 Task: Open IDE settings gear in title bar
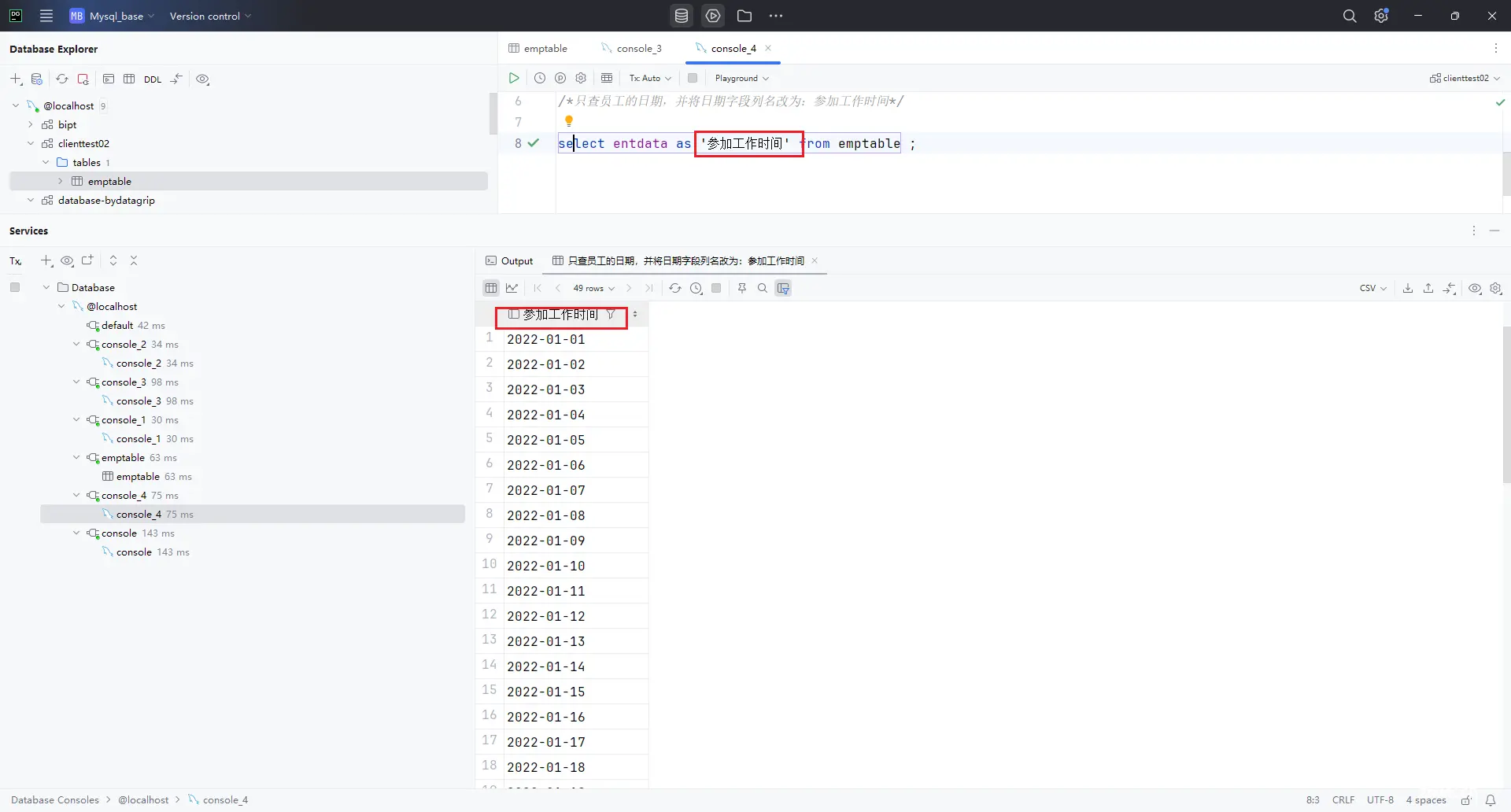tap(1381, 16)
